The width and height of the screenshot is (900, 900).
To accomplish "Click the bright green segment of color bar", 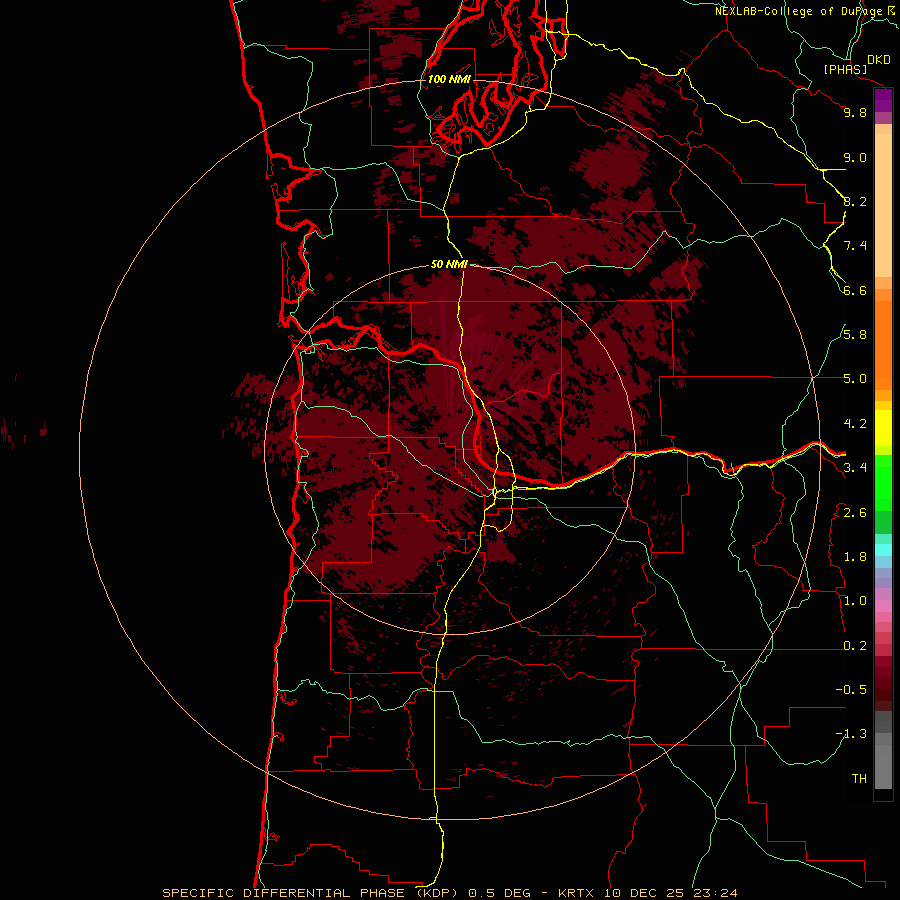I will click(x=883, y=482).
